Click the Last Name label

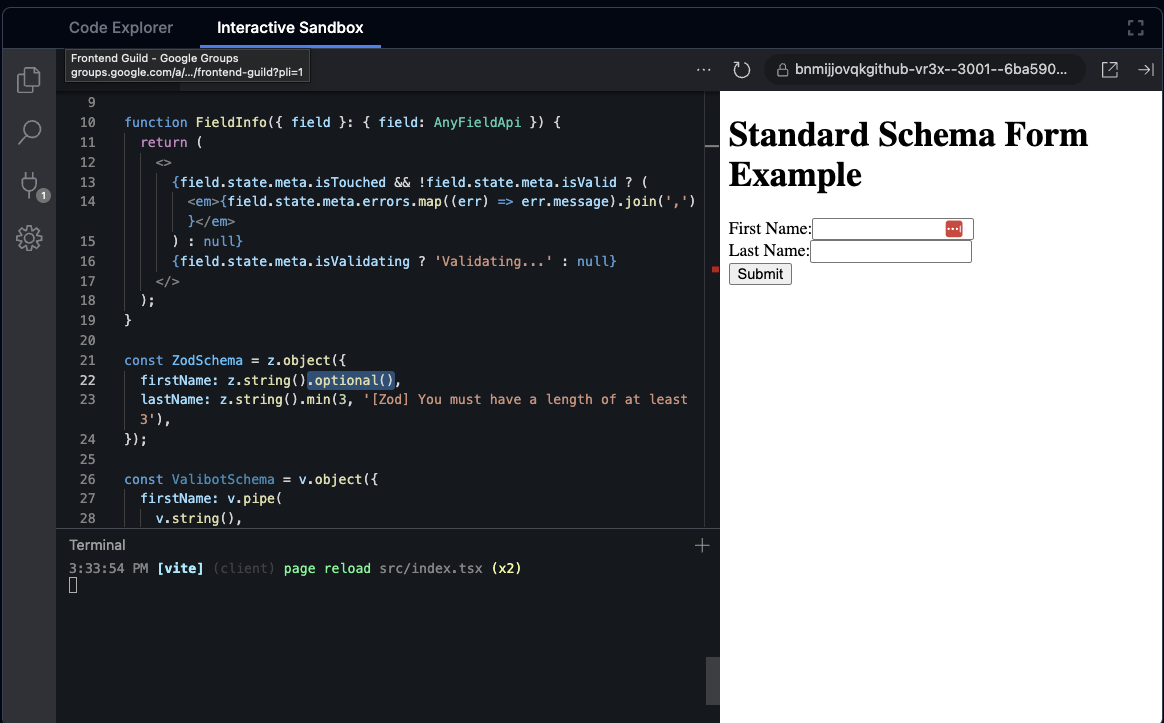(768, 251)
